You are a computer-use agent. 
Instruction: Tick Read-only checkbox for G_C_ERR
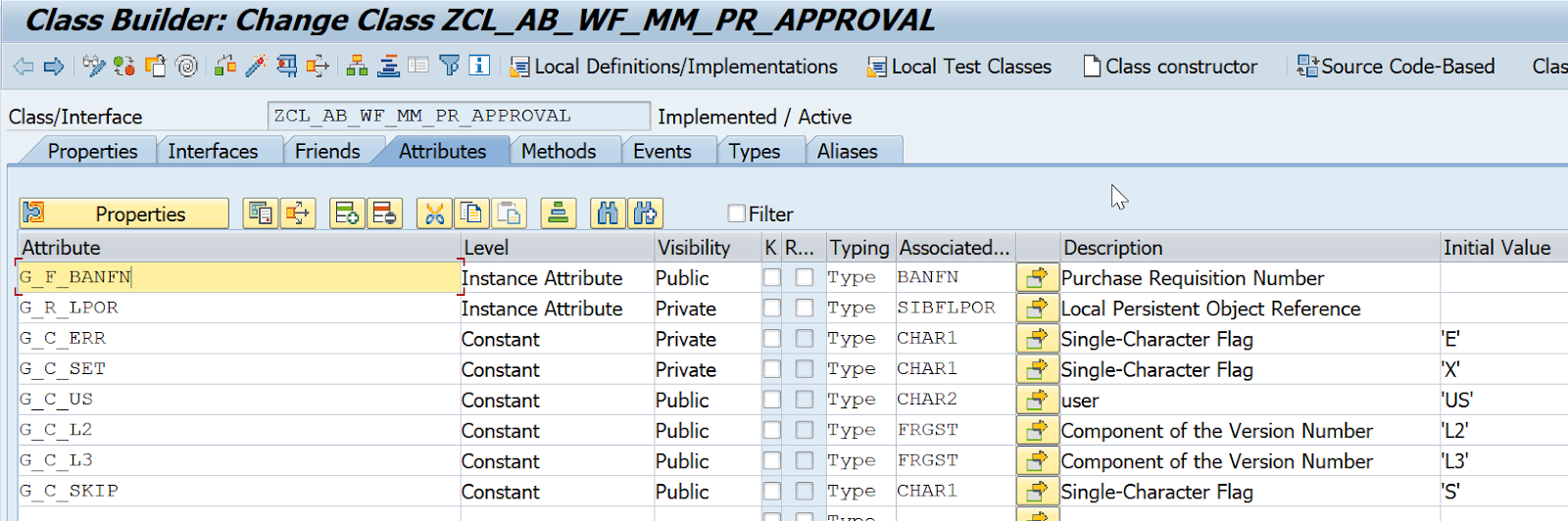coord(805,339)
